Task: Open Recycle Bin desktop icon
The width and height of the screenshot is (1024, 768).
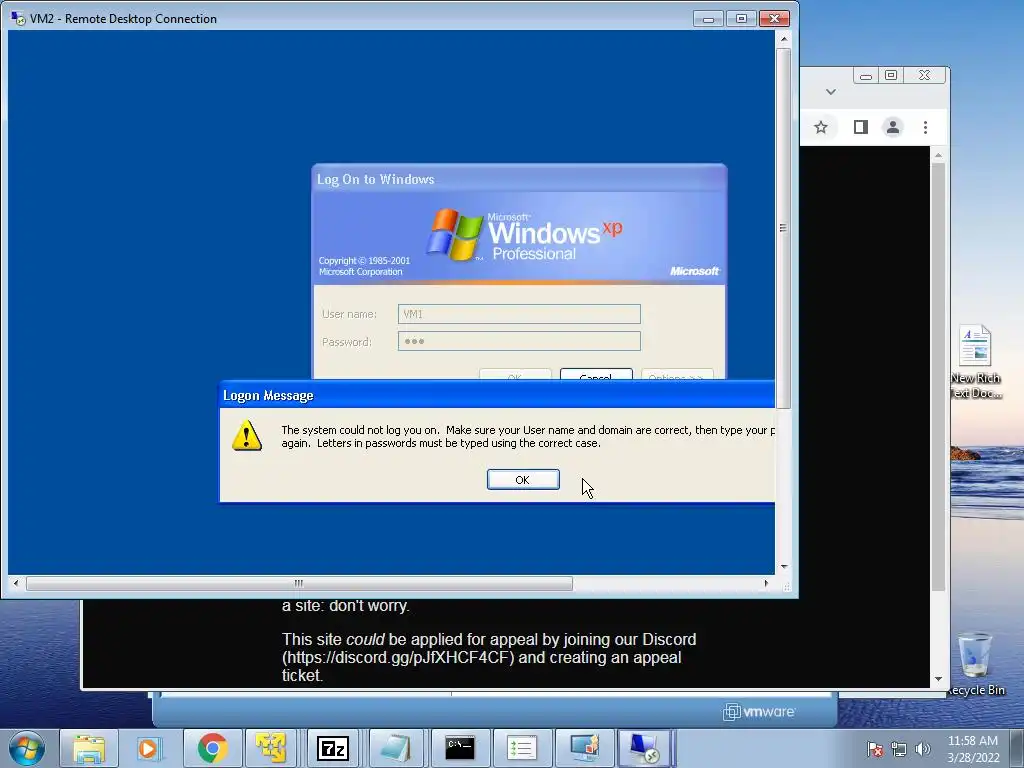Action: pyautogui.click(x=975, y=664)
